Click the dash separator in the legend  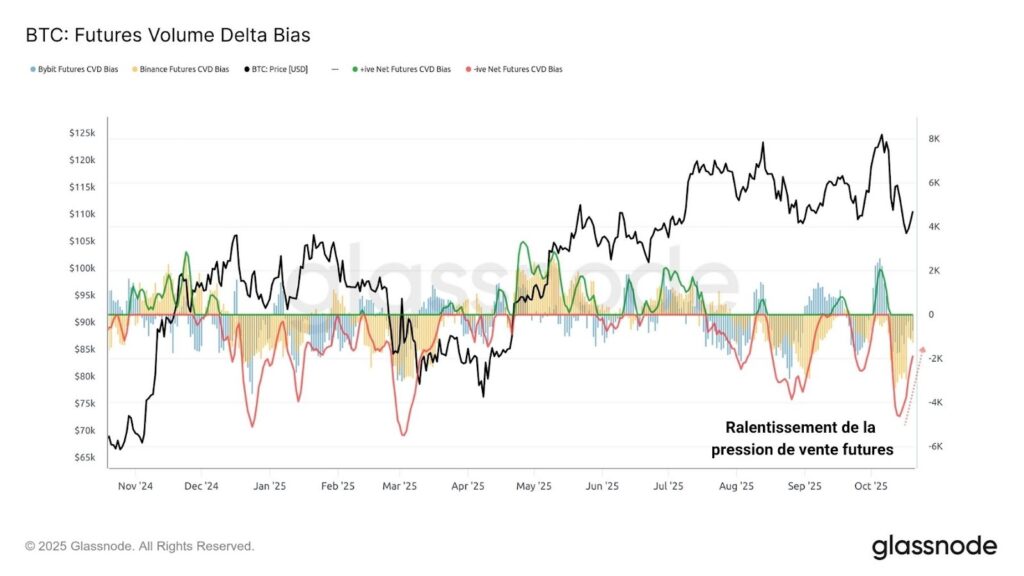[x=333, y=70]
